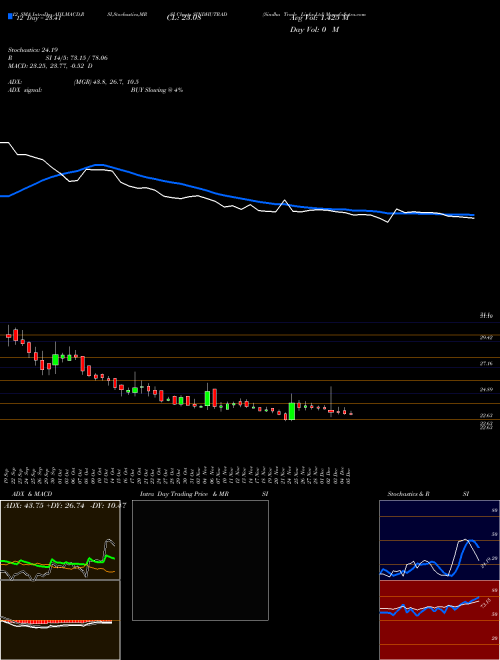Click the 'Day Vol: 0 M' label
This screenshot has width=500, height=660.
click(x=314, y=30)
